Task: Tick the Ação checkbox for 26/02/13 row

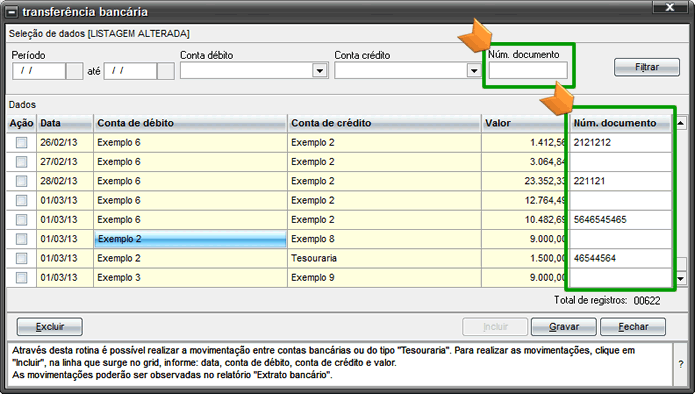Action: tap(21, 143)
